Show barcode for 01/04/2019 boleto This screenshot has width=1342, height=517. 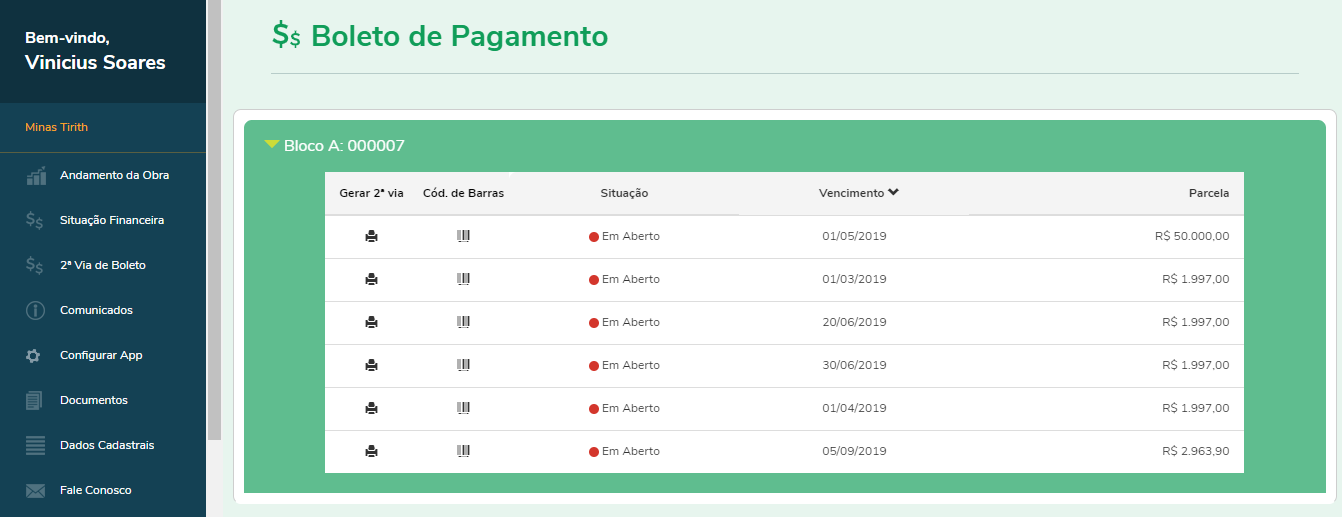click(463, 408)
